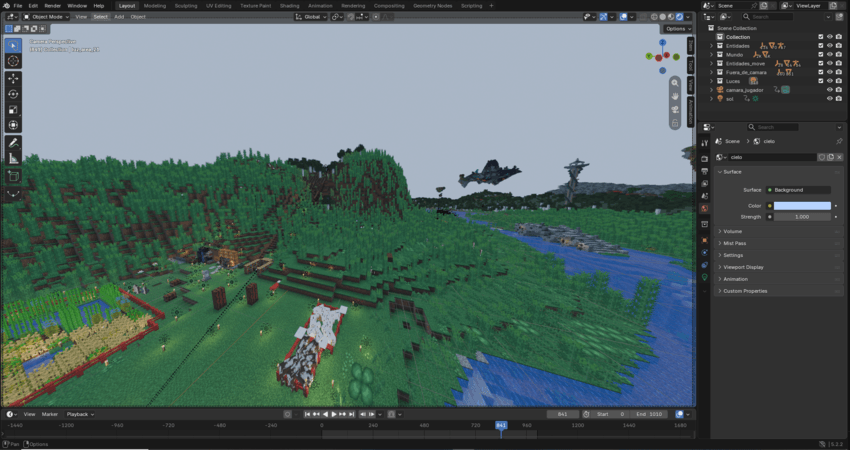Open the timeline Playback popover
The image size is (850, 450).
[x=80, y=414]
